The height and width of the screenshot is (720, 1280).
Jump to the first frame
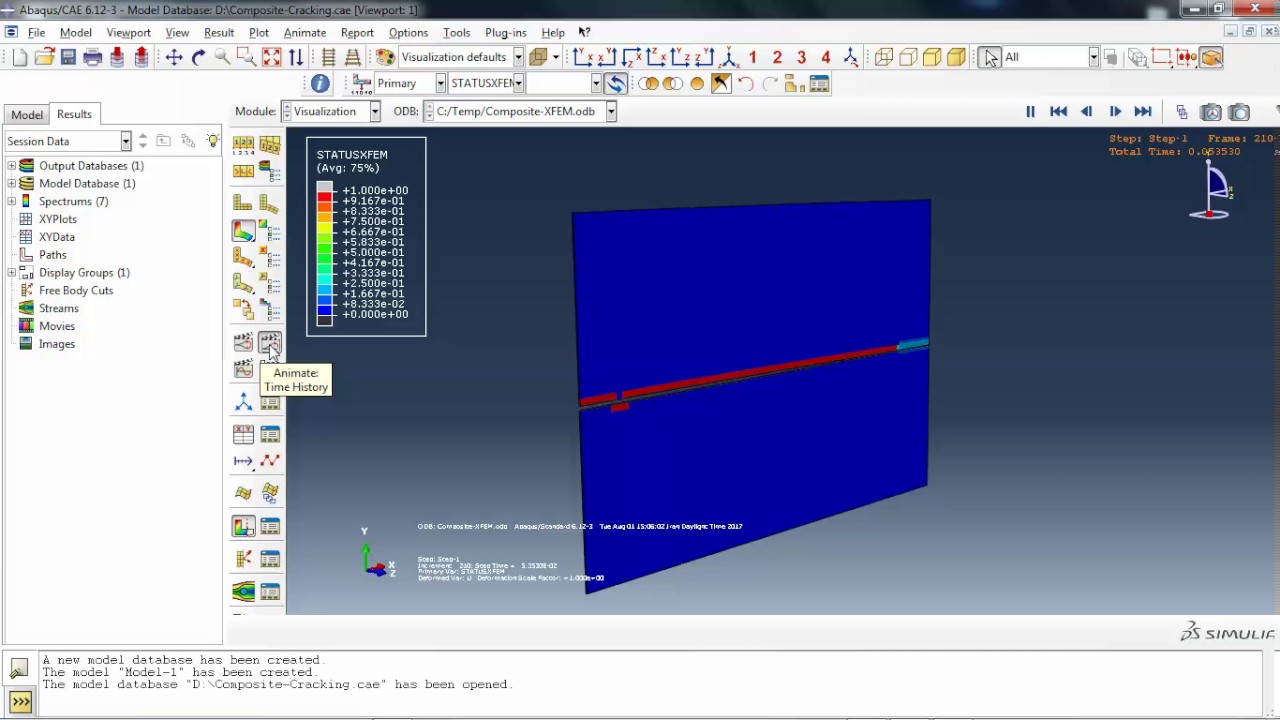1058,112
